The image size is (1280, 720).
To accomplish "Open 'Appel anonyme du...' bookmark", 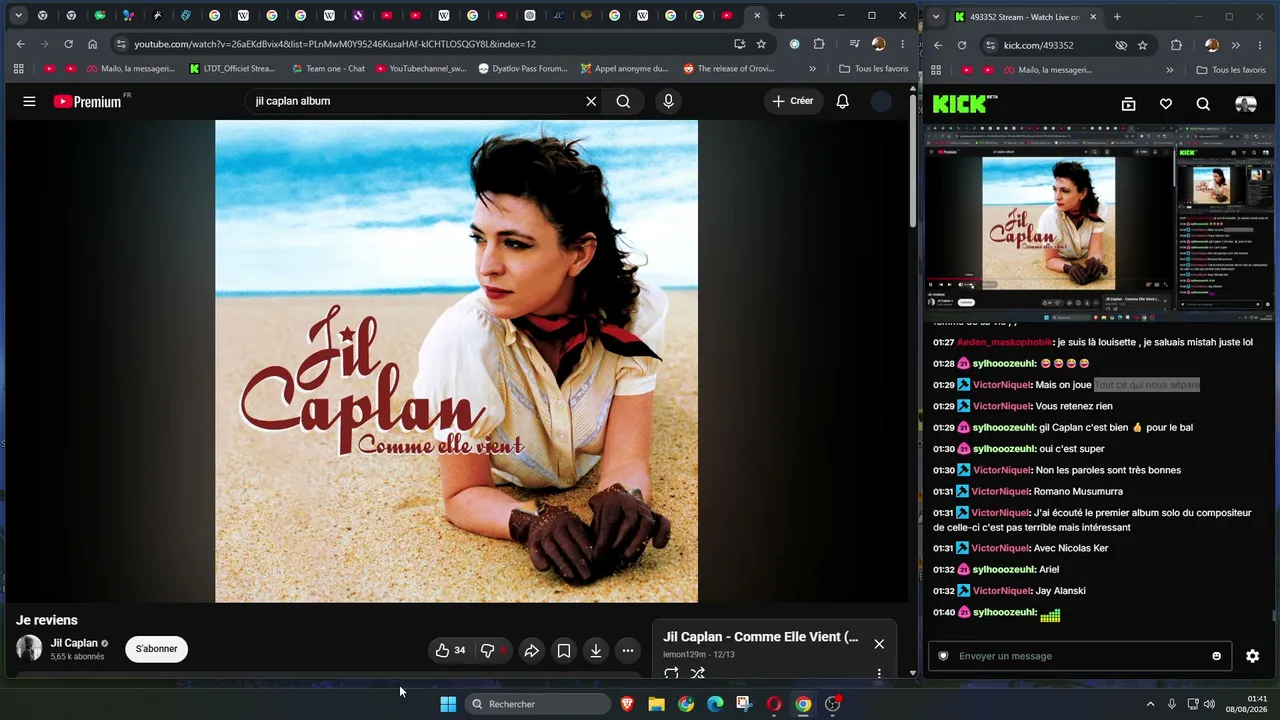I will (x=624, y=69).
